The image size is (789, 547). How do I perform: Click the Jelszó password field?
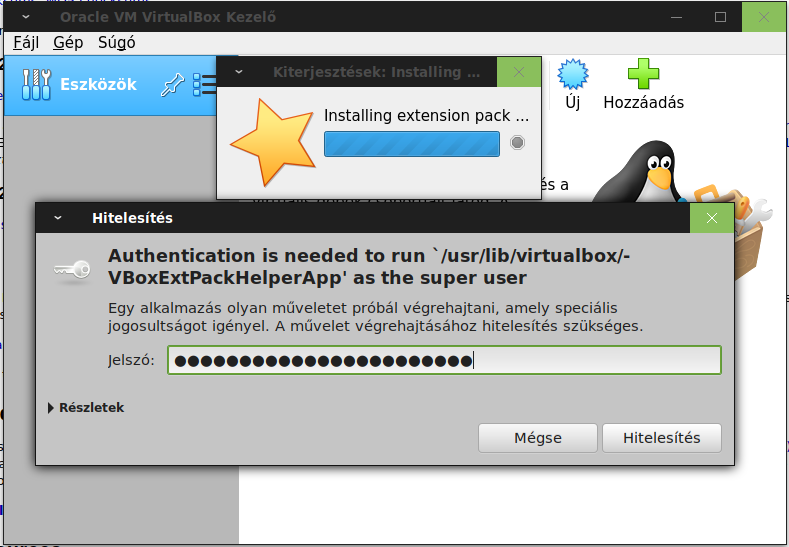[x=444, y=360]
